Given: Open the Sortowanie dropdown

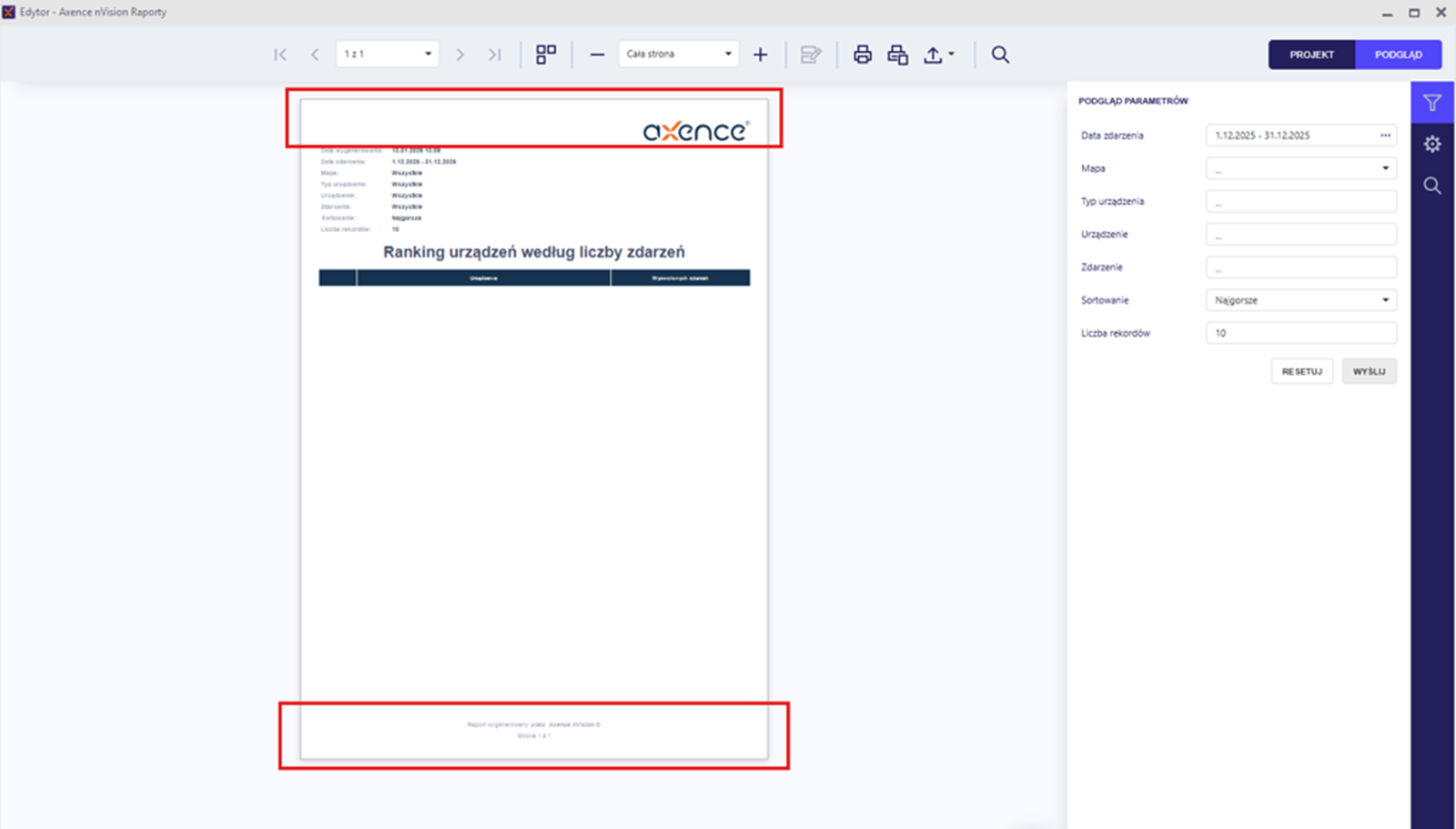Looking at the screenshot, I should point(1385,300).
